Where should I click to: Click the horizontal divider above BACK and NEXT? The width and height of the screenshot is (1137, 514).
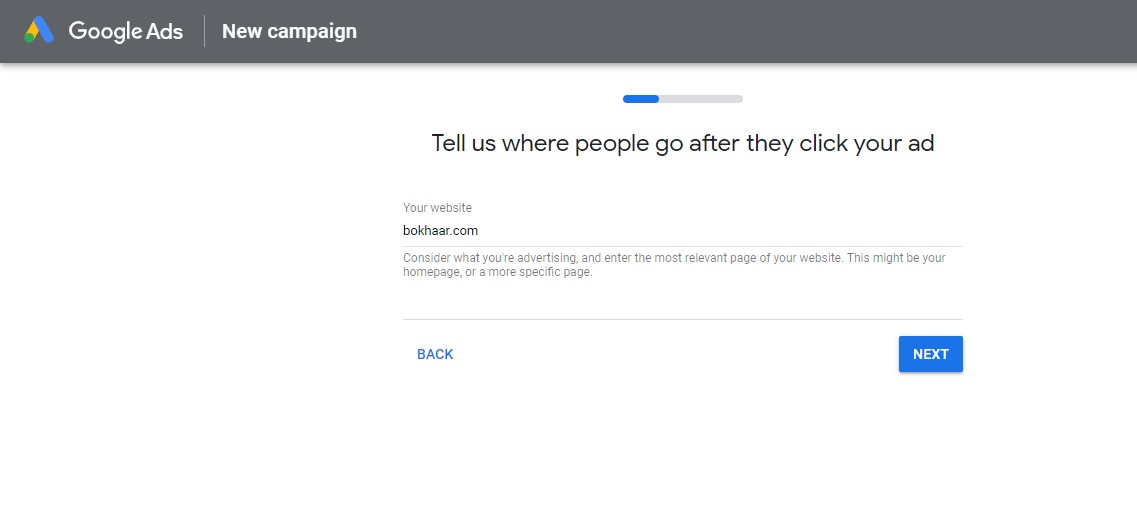tap(682, 319)
